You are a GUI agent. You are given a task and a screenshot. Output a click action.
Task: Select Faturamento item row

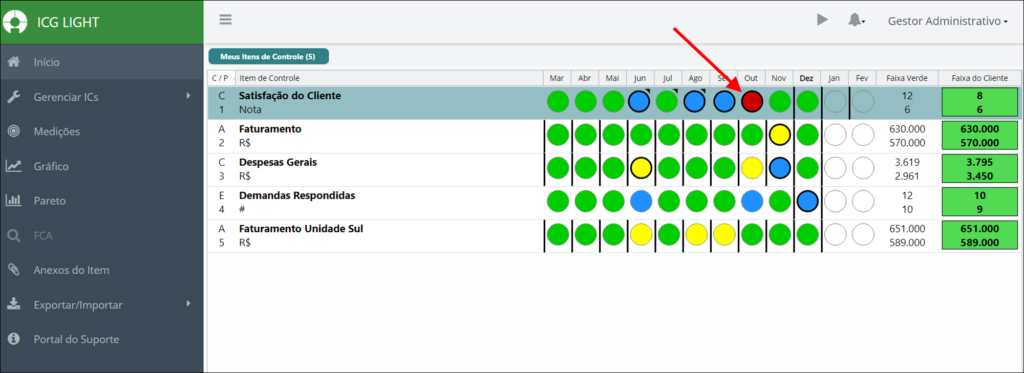click(270, 129)
